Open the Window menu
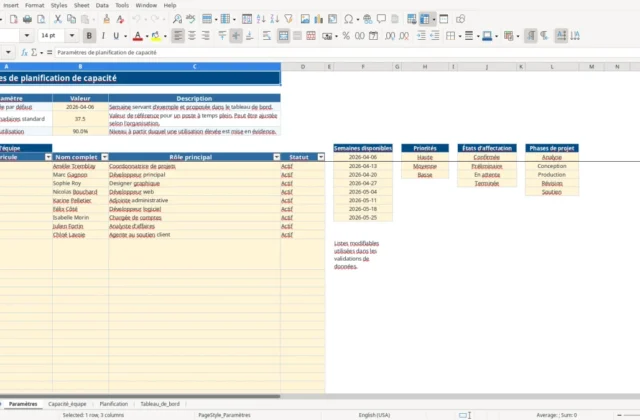The width and height of the screenshot is (640, 420). point(146,5)
